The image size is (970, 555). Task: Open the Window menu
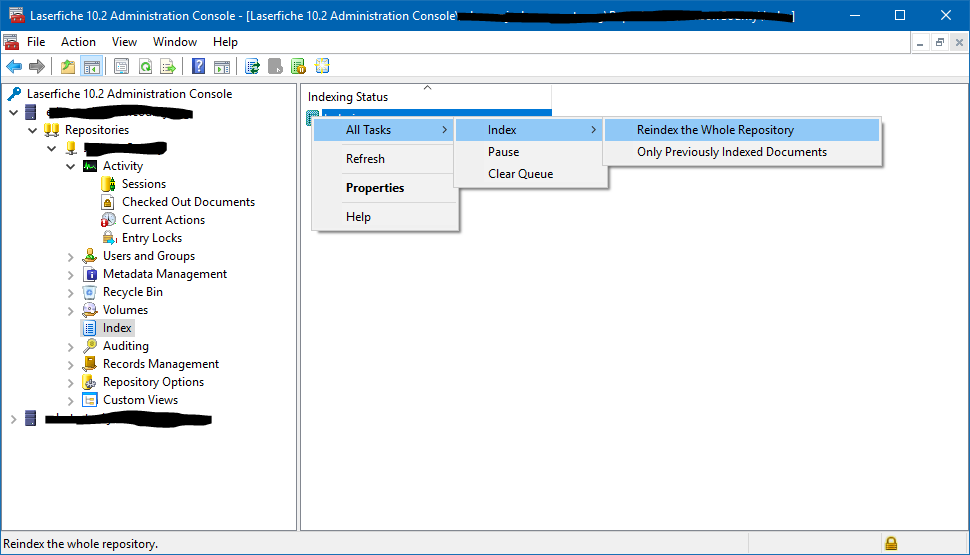[x=174, y=41]
